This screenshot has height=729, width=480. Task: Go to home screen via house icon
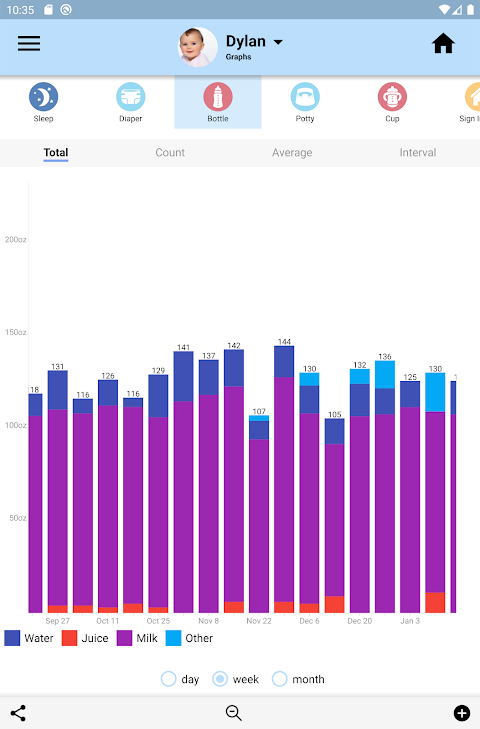point(443,44)
